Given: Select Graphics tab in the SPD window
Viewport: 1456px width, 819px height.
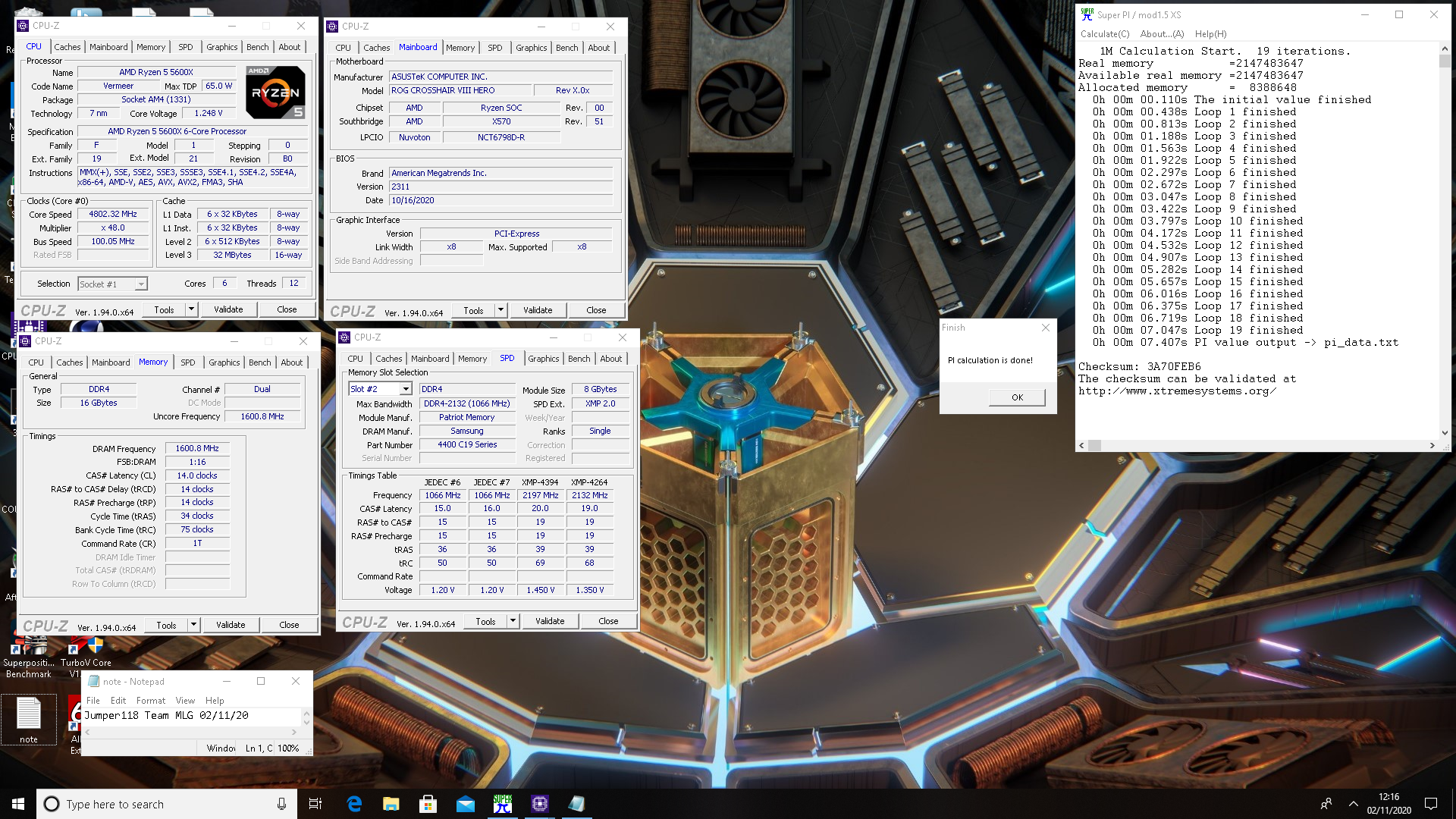Looking at the screenshot, I should [544, 359].
